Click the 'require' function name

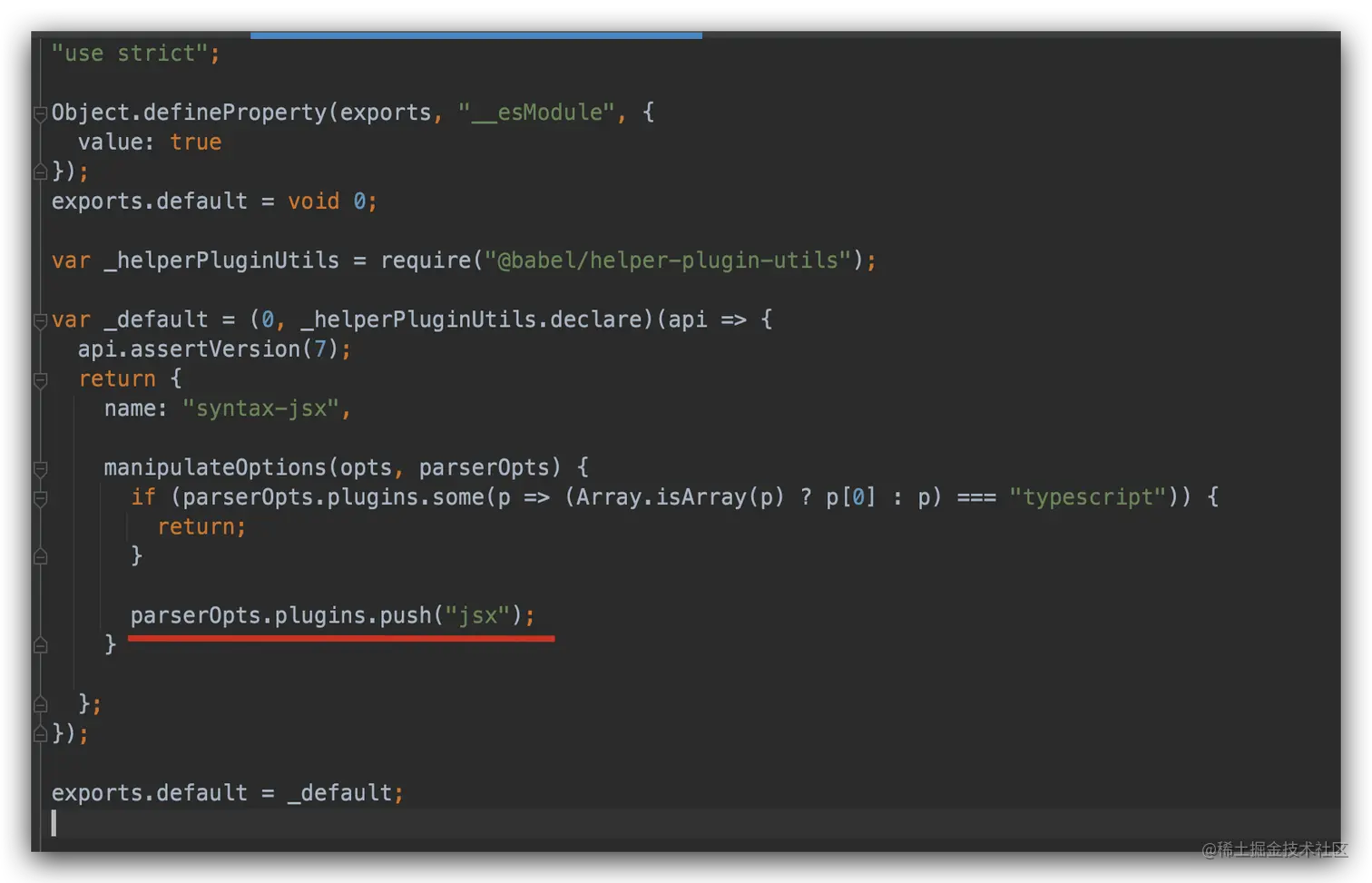click(426, 260)
